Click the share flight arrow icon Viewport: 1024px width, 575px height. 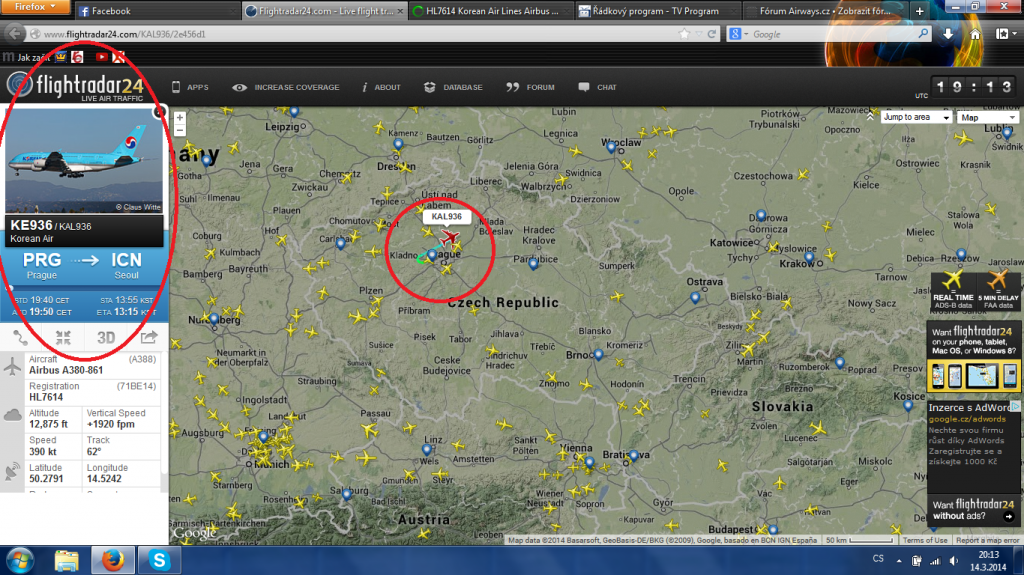pos(149,337)
